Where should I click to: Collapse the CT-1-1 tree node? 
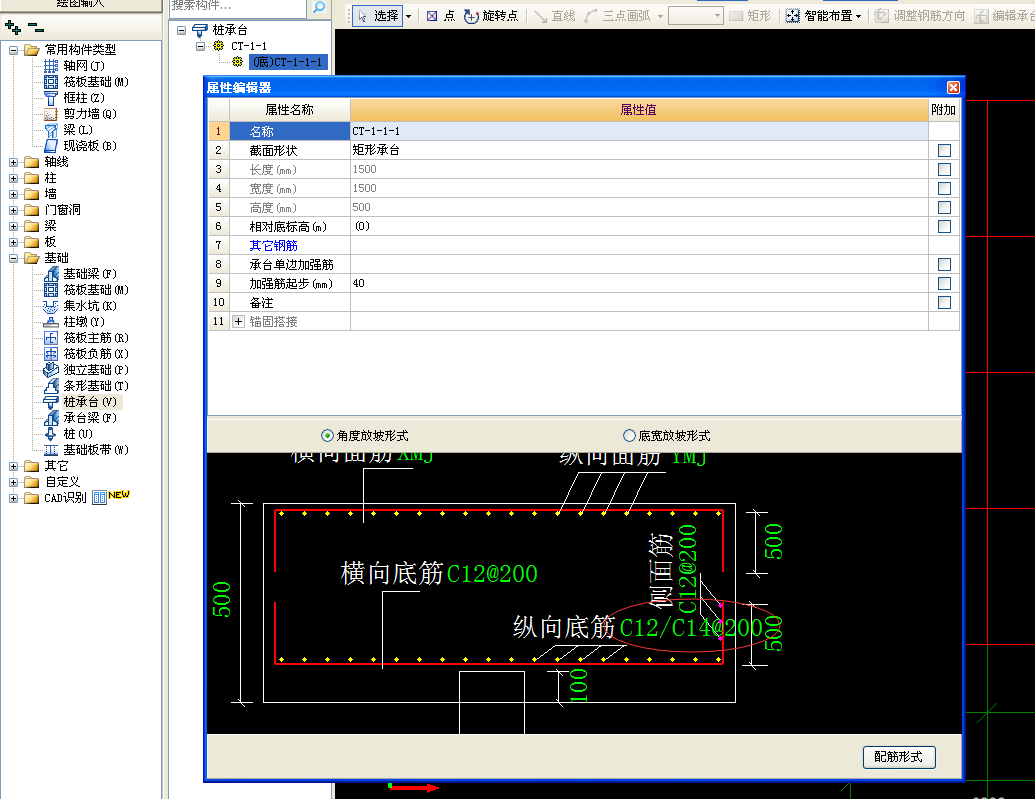(x=201, y=46)
